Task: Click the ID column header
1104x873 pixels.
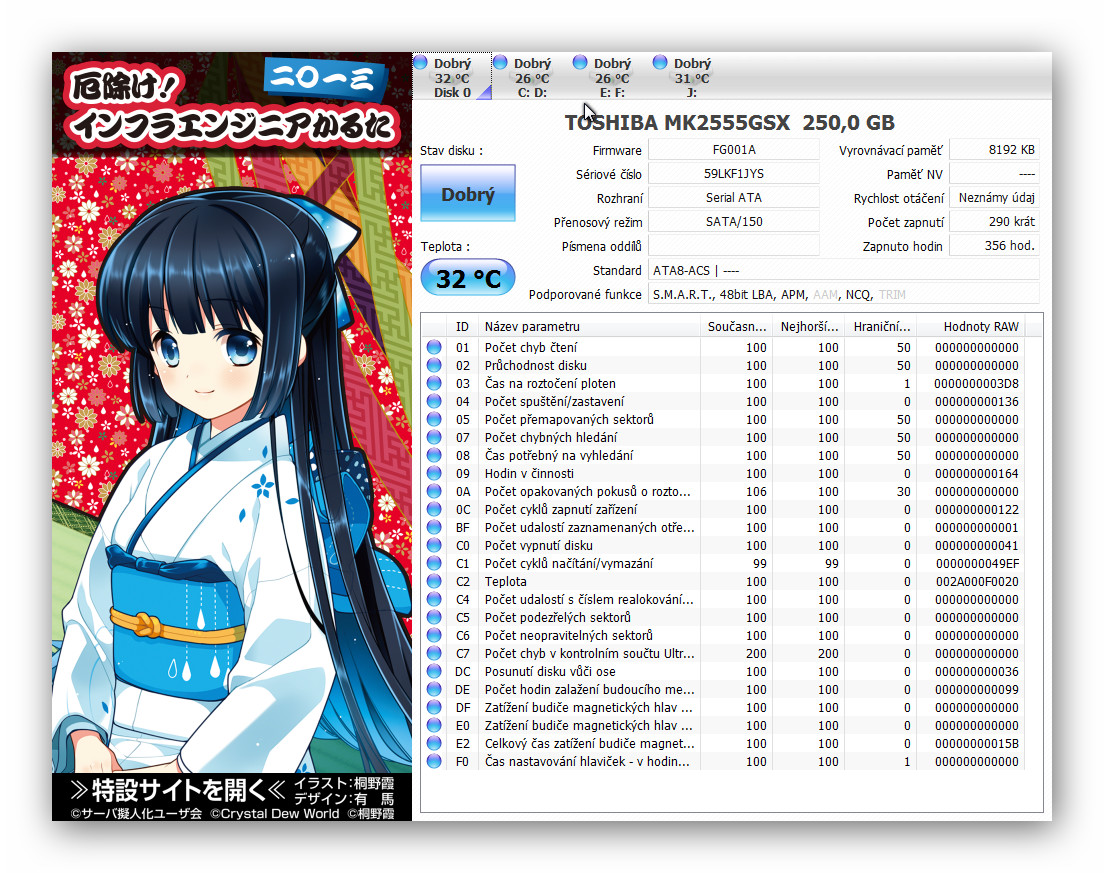Action: (462, 327)
